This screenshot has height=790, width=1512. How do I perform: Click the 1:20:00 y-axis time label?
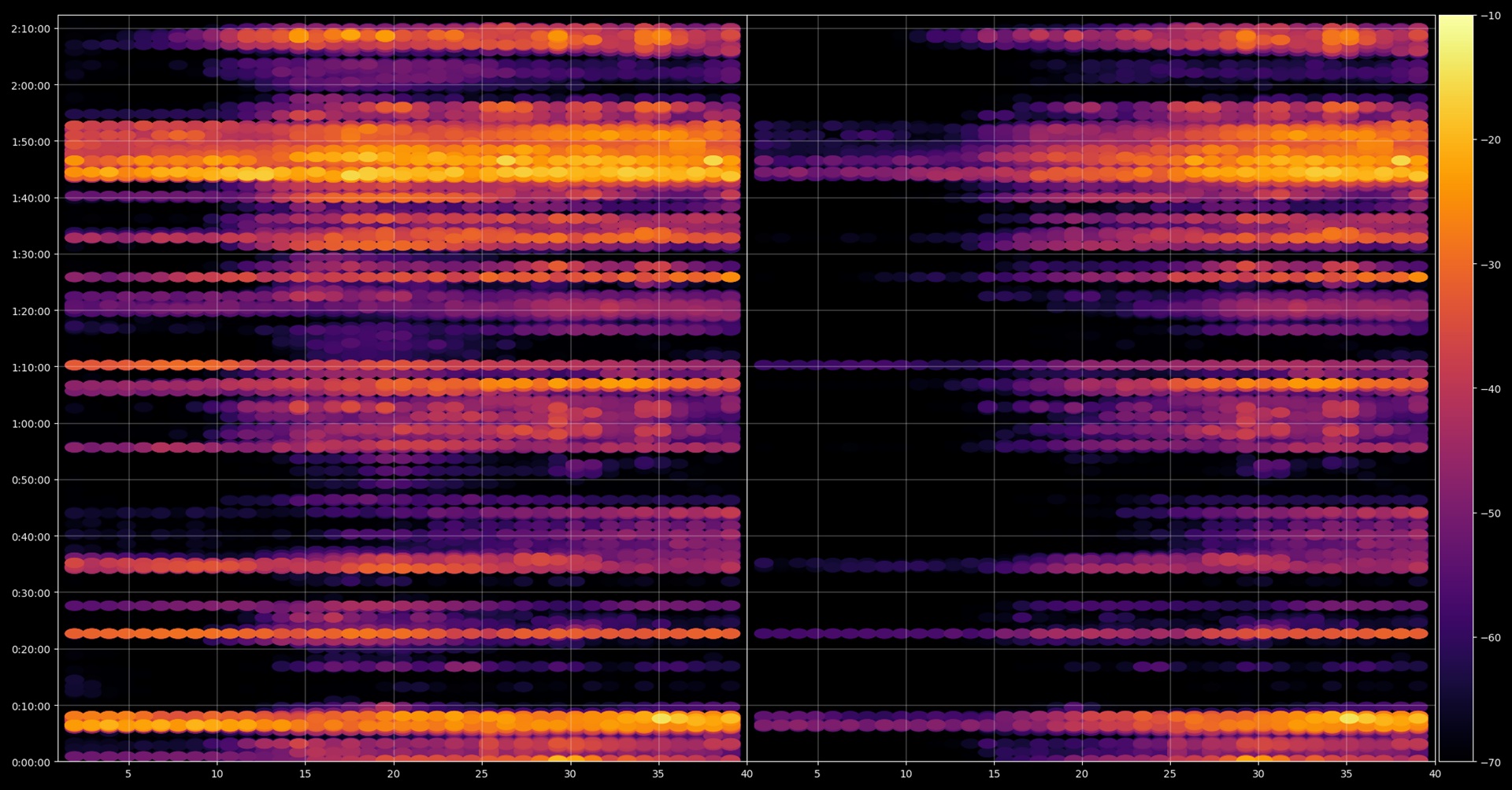(31, 311)
